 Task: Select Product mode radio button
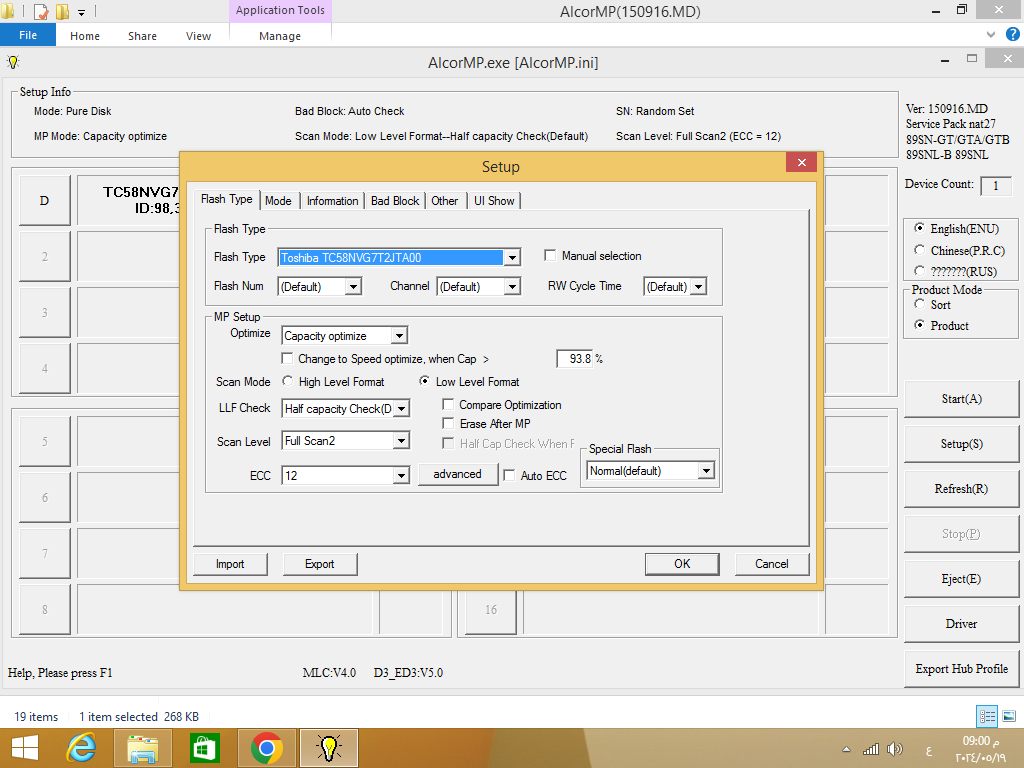coord(920,325)
